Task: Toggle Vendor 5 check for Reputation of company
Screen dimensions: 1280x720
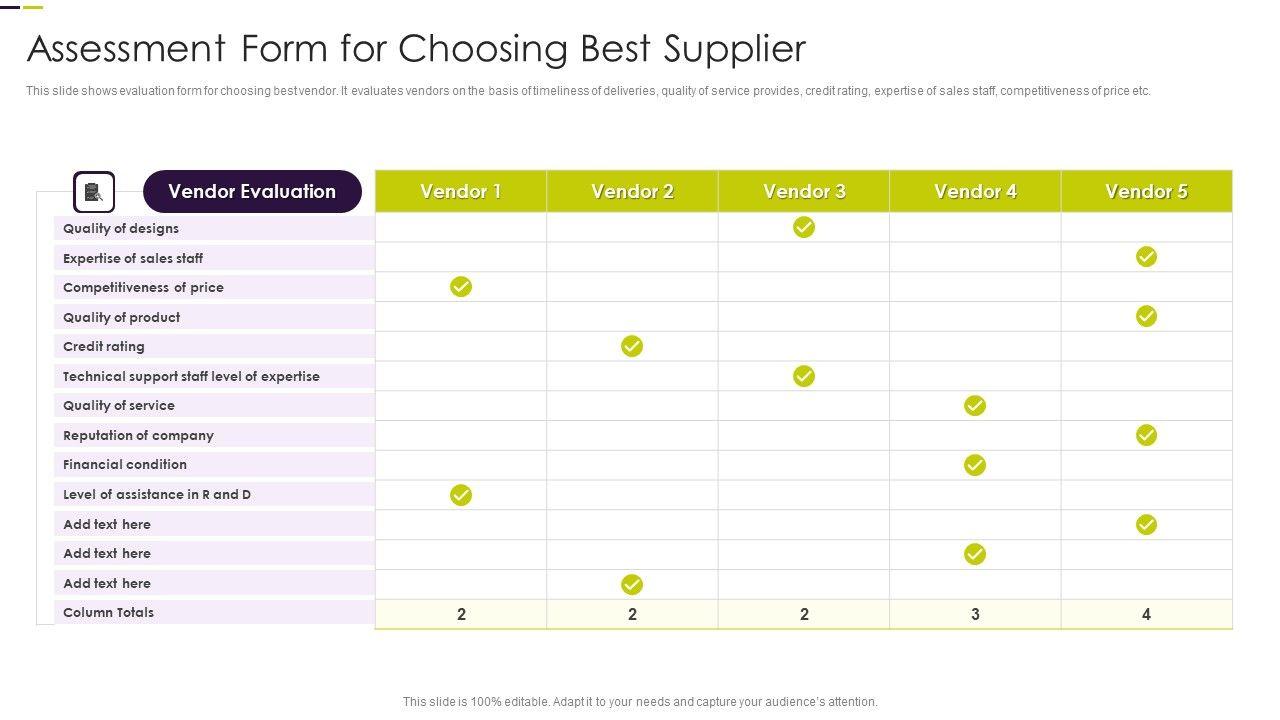Action: [1146, 435]
